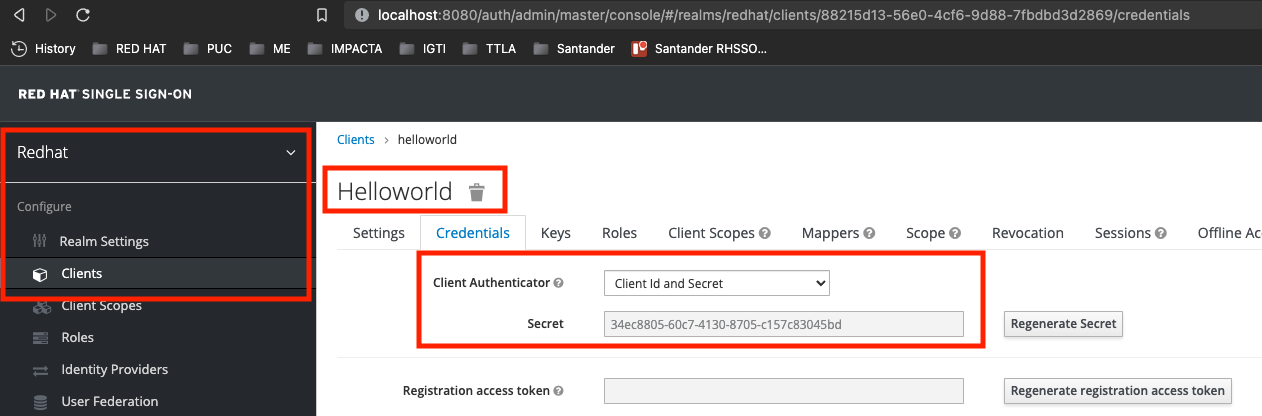Open the Client Authenticator dropdown
The width and height of the screenshot is (1262, 416).
pos(717,283)
